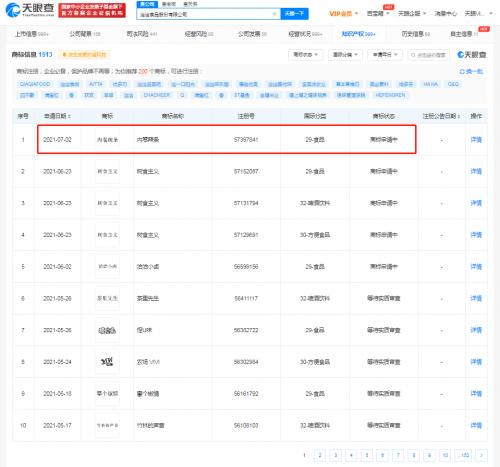Viewport: 500px width, 467px height.
Task: Click the HOFENGREN trademark tag
Action: point(390,95)
